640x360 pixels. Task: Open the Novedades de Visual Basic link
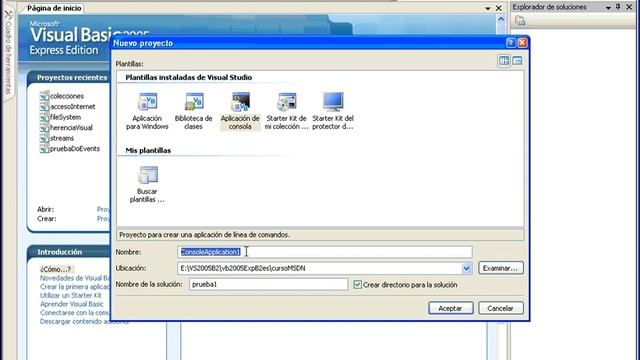click(x=75, y=278)
